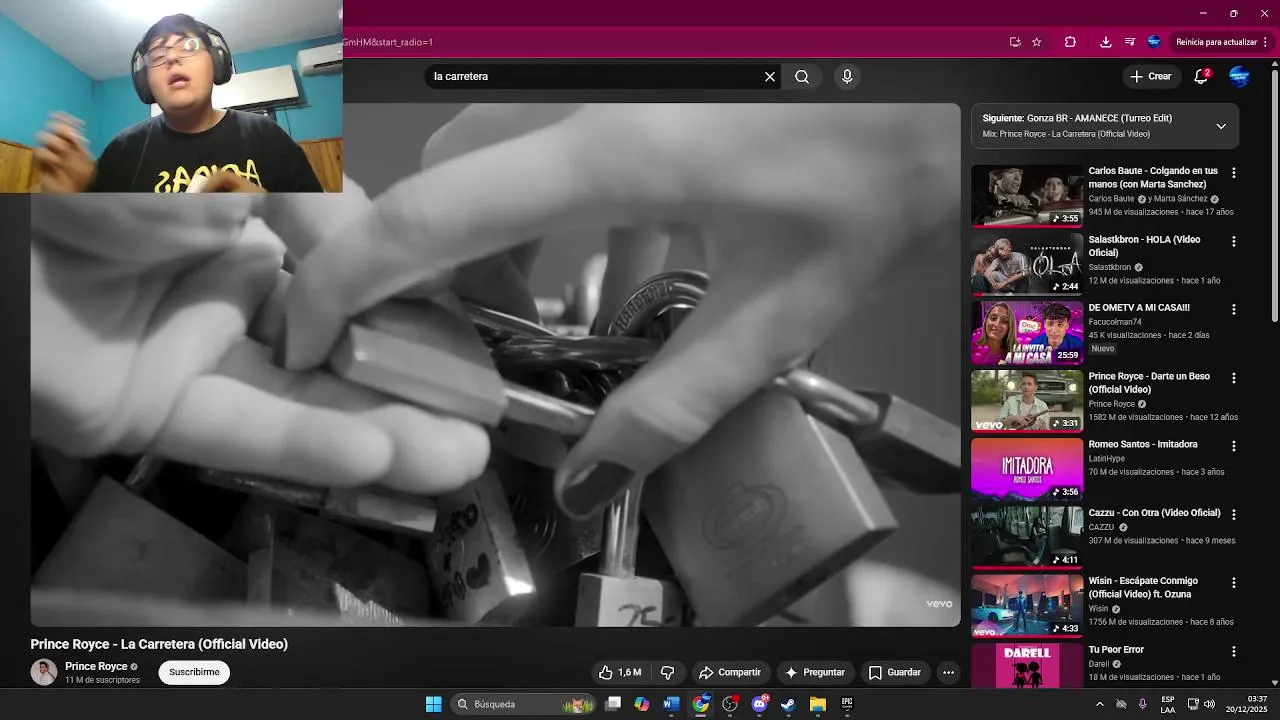Viewport: 1280px width, 720px height.
Task: Dislike the Prince Royce video
Action: click(667, 672)
